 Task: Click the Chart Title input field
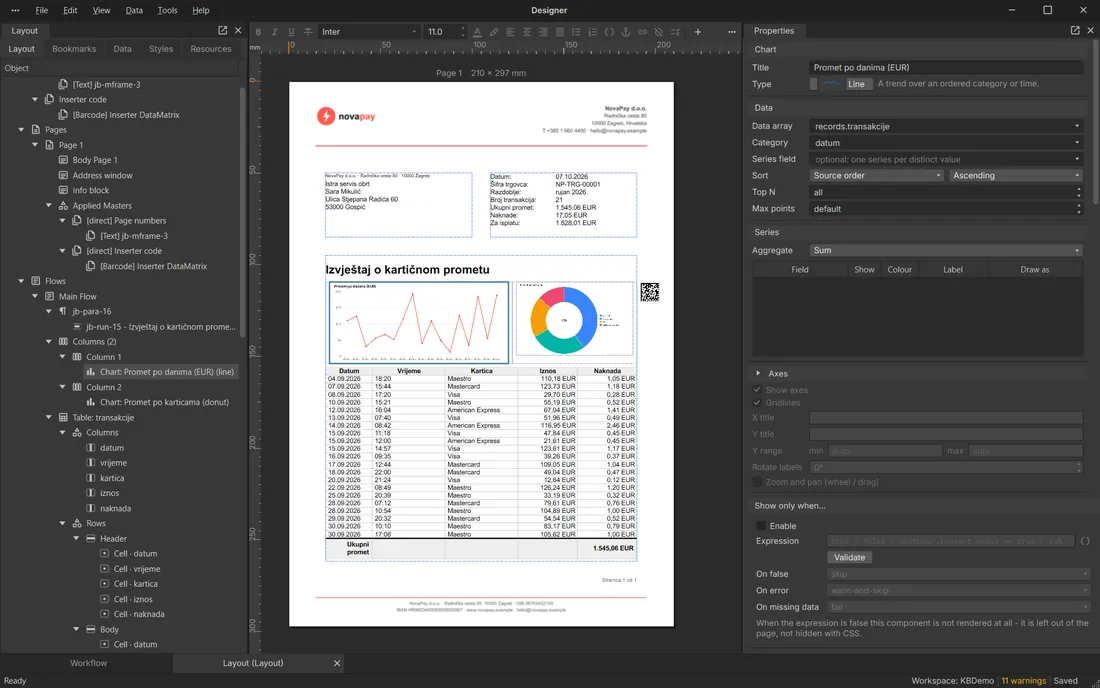[x=946, y=67]
